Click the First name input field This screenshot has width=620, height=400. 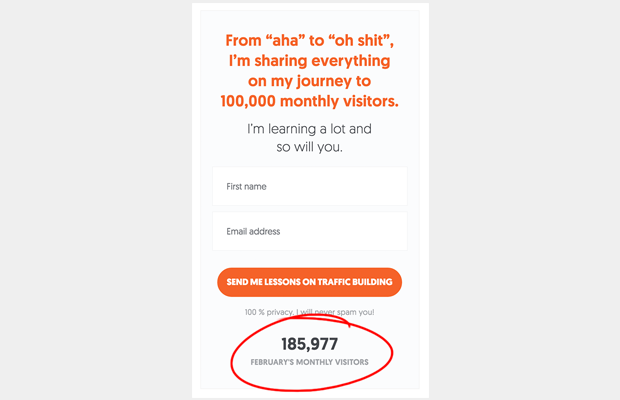310,186
